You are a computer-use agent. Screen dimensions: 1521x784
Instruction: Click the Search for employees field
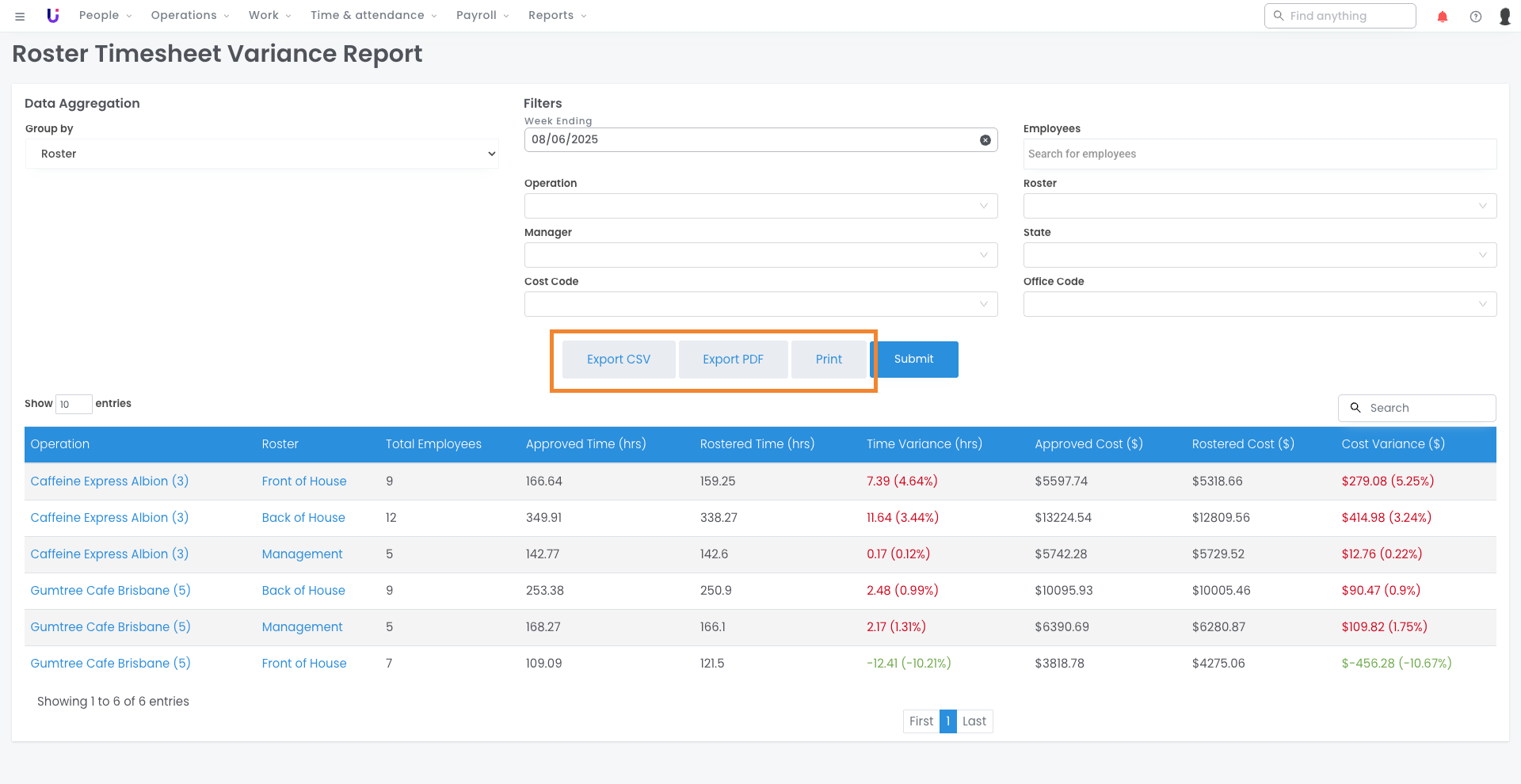tap(1260, 154)
